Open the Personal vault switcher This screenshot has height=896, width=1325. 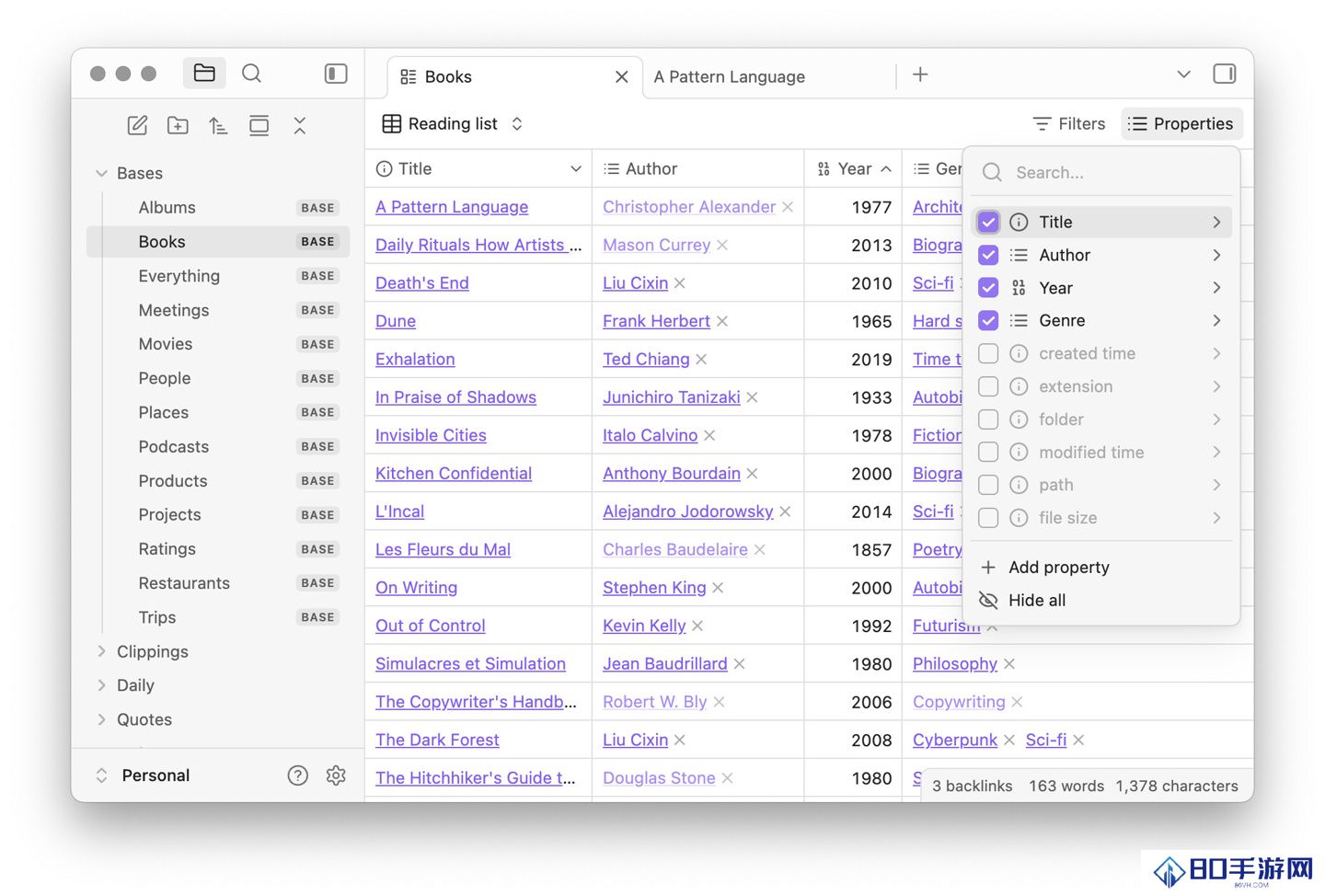tap(144, 775)
